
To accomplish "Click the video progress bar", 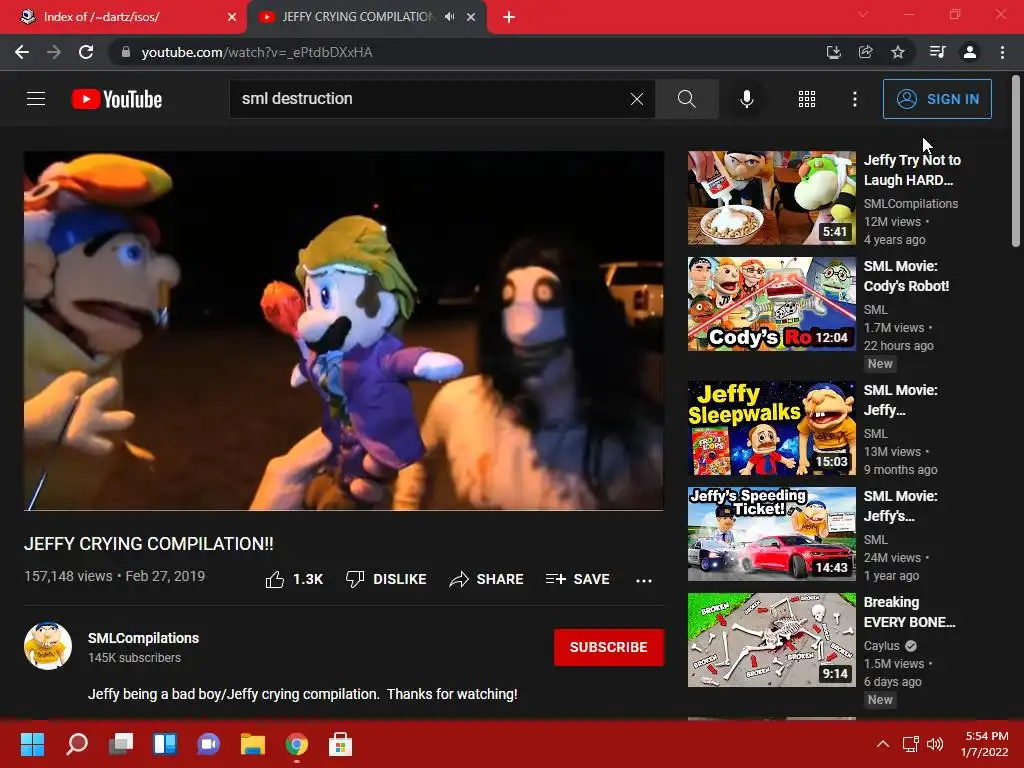I will pyautogui.click(x=344, y=509).
